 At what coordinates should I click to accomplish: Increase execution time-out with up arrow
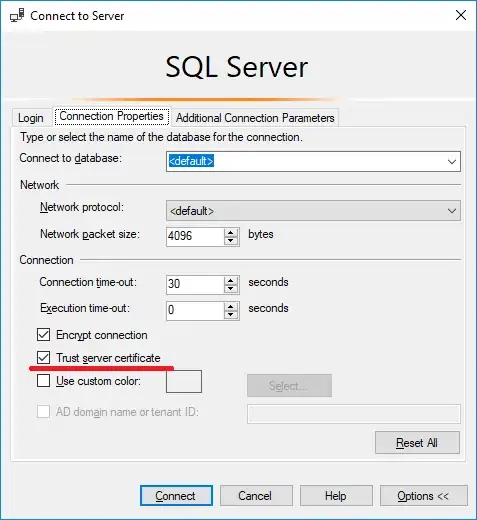click(231, 307)
